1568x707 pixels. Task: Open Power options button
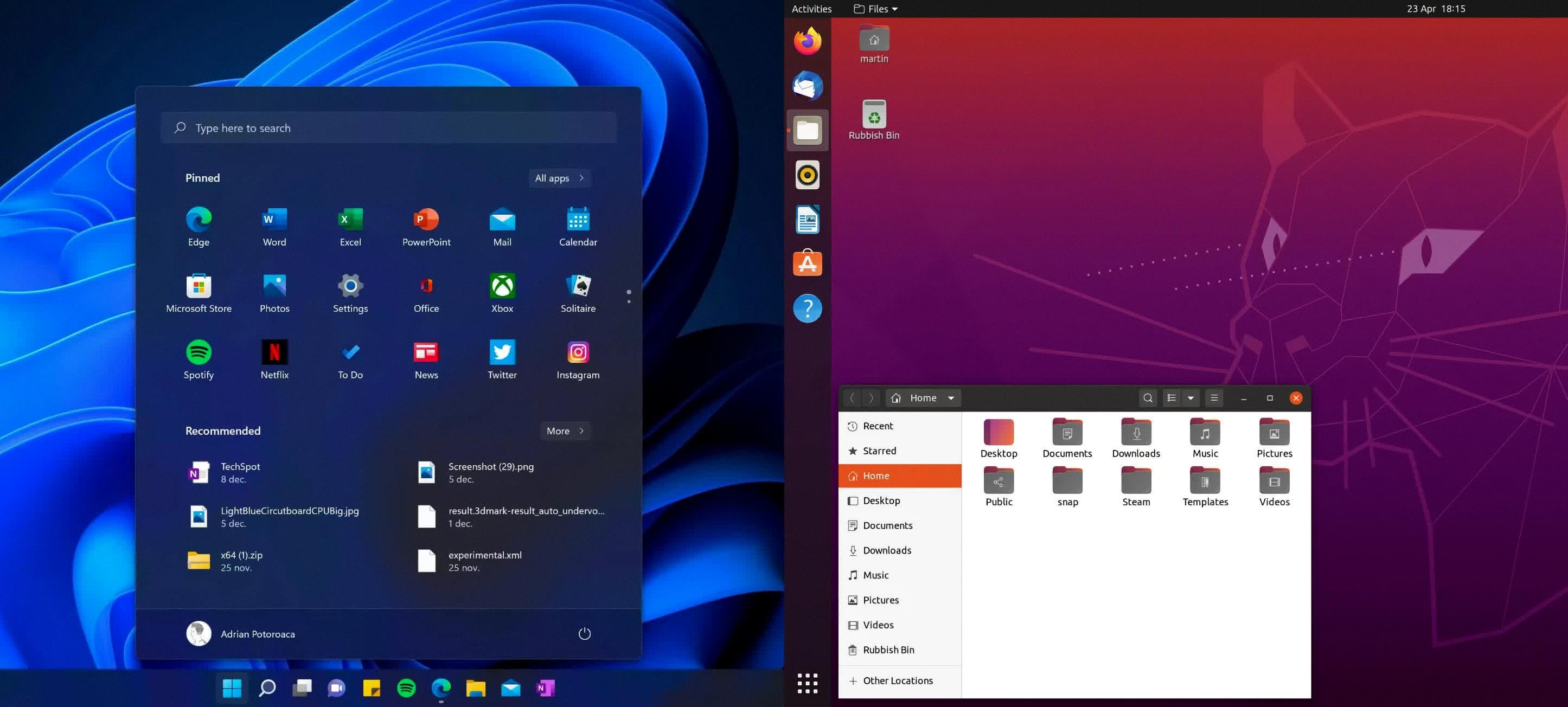pyautogui.click(x=584, y=633)
